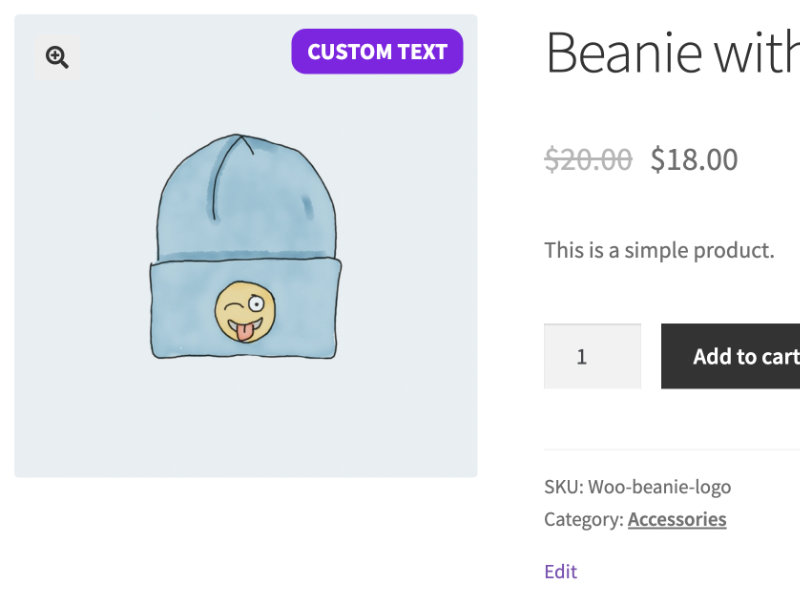Click the simple product description text
Image resolution: width=800 pixels, height=600 pixels.
[659, 250]
